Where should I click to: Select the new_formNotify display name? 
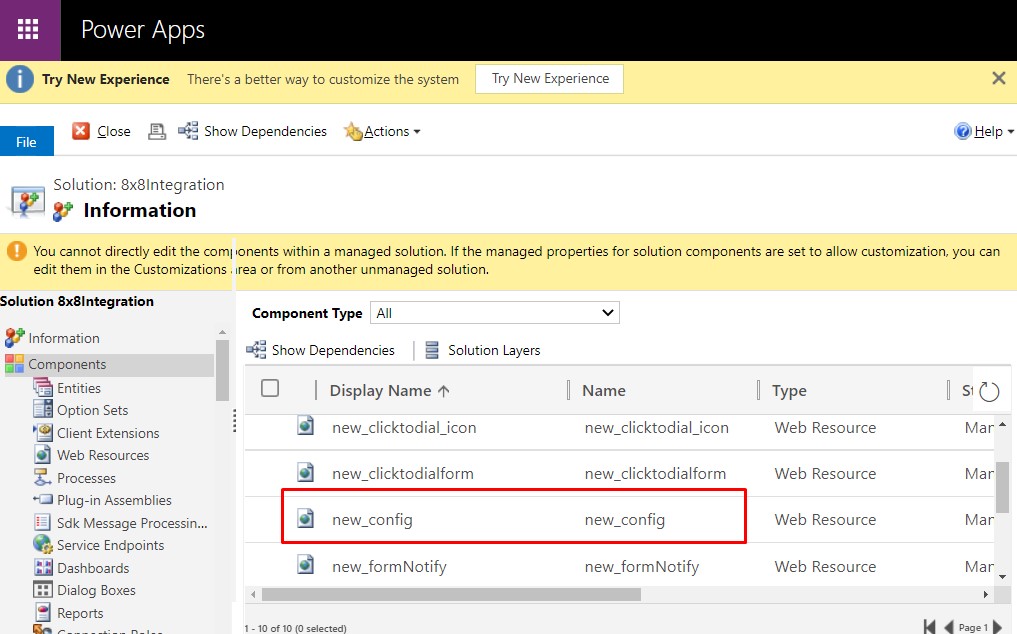pos(389,567)
